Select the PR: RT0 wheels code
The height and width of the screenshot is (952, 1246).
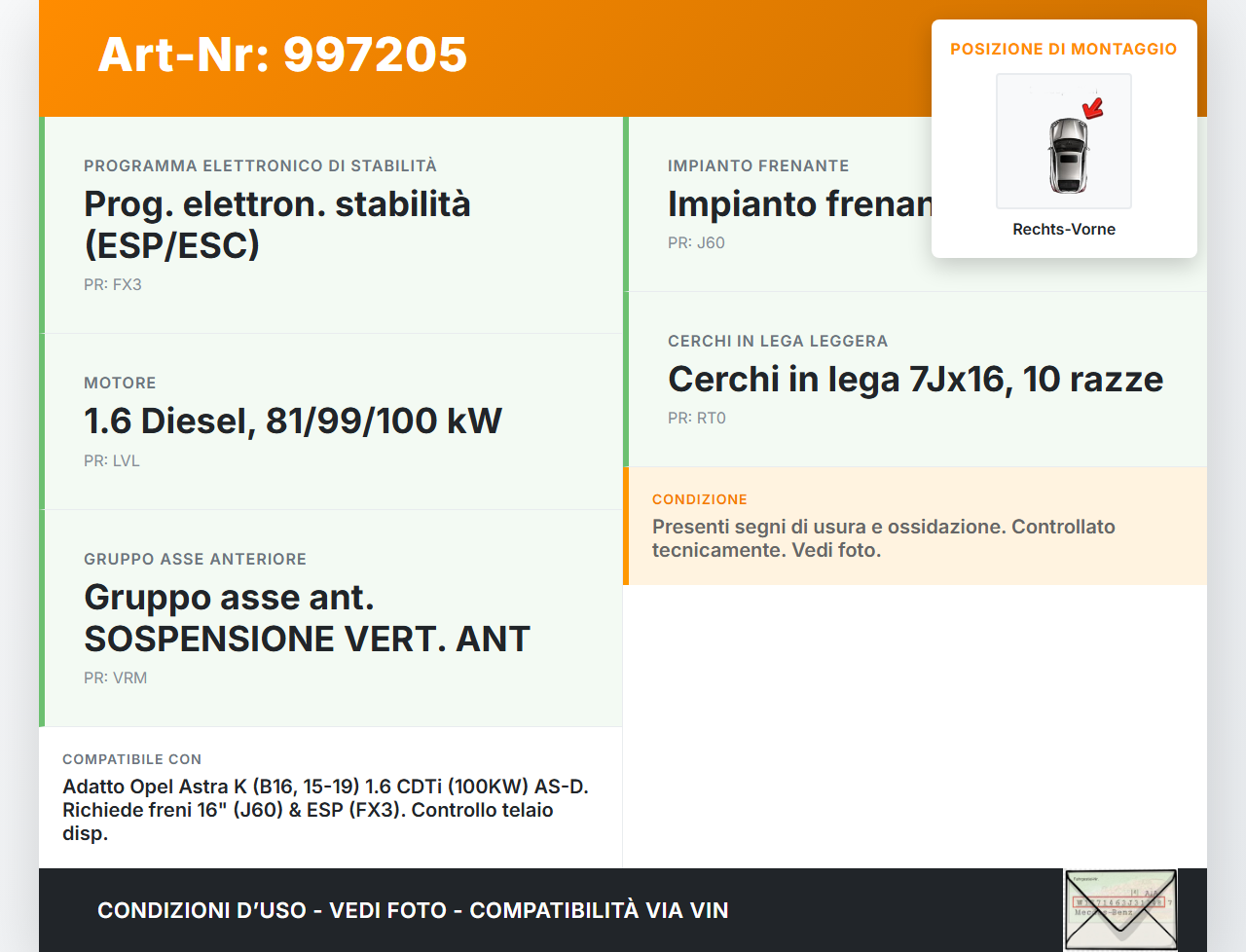[x=696, y=418]
